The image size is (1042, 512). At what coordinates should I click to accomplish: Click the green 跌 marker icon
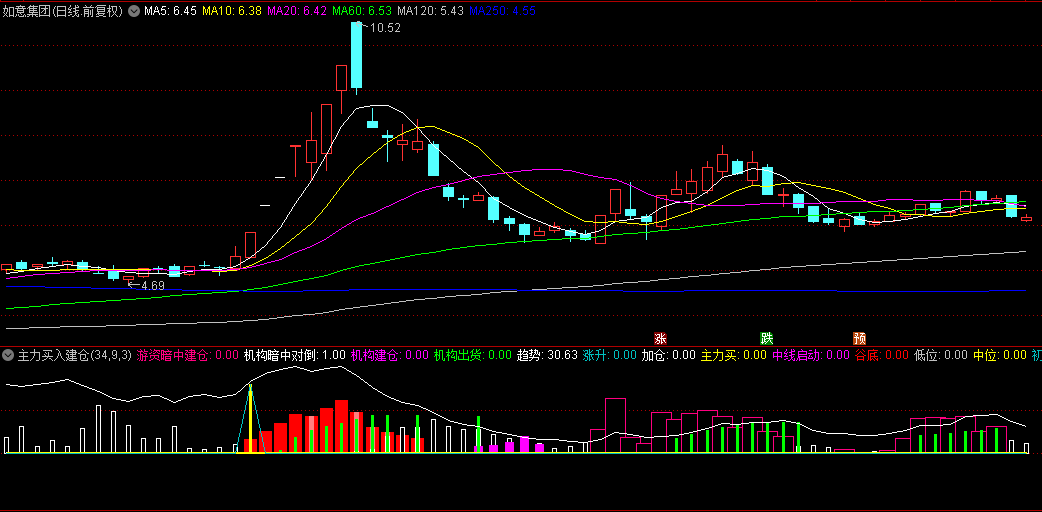(766, 338)
